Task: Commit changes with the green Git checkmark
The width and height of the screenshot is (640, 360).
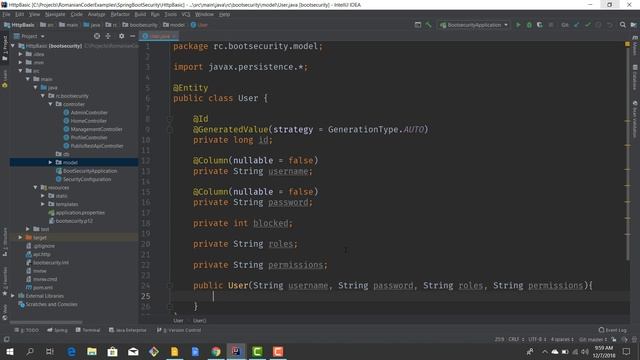Action: point(588,25)
